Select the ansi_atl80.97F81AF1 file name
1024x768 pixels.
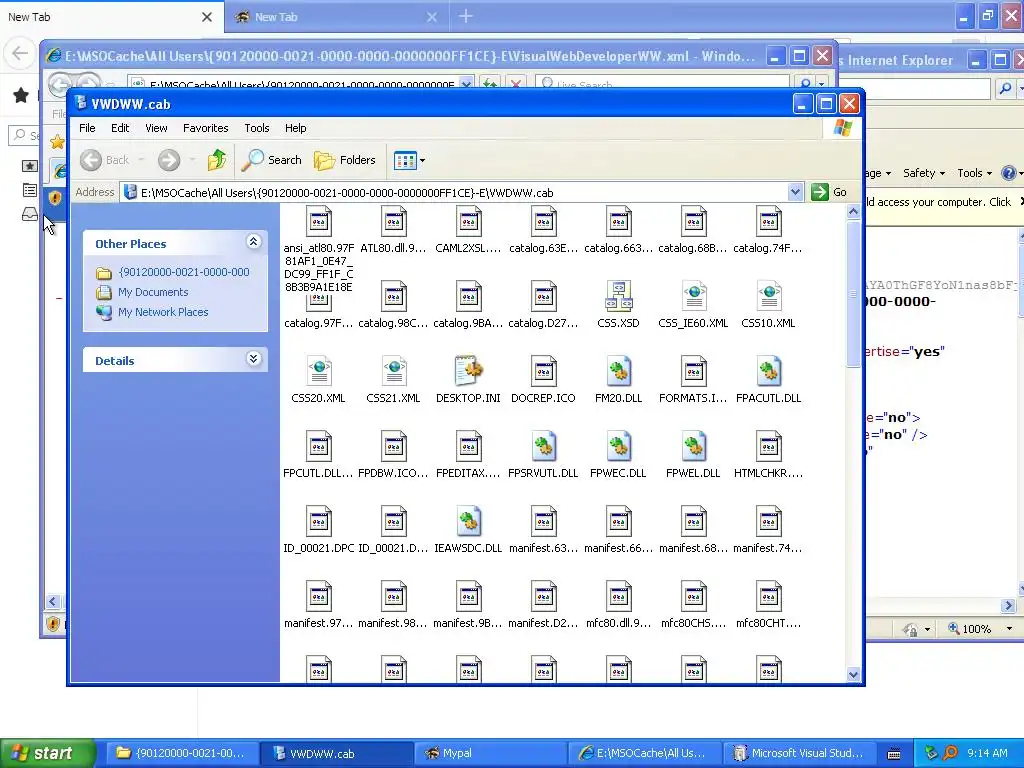319,268
